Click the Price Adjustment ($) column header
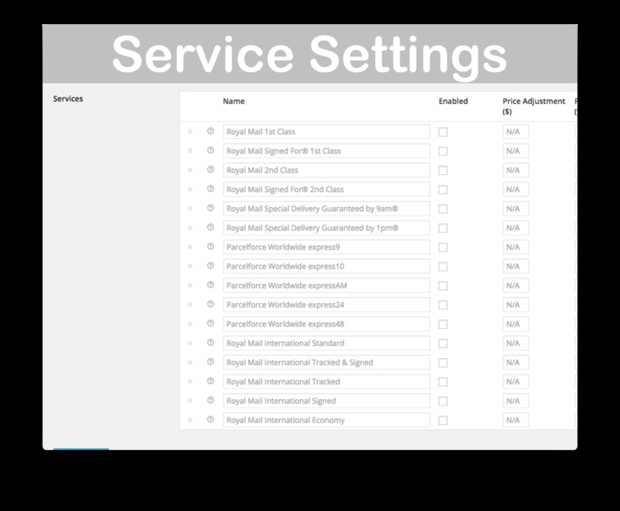620x511 pixels. (534, 106)
